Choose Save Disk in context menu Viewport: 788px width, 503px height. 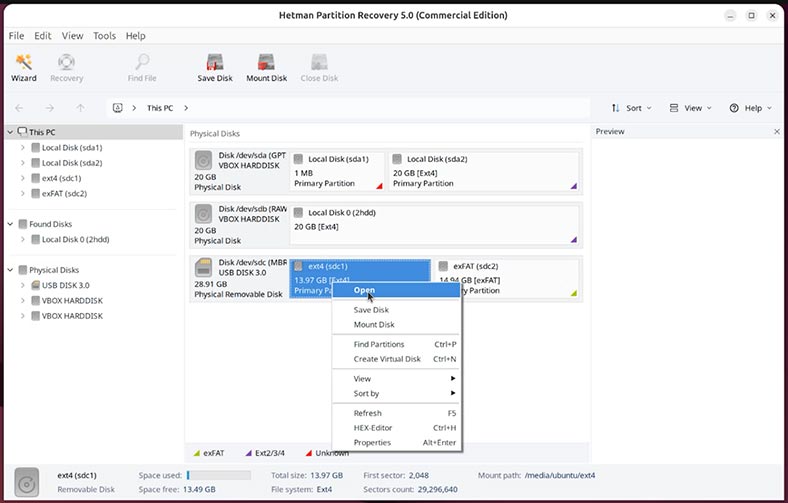396,310
